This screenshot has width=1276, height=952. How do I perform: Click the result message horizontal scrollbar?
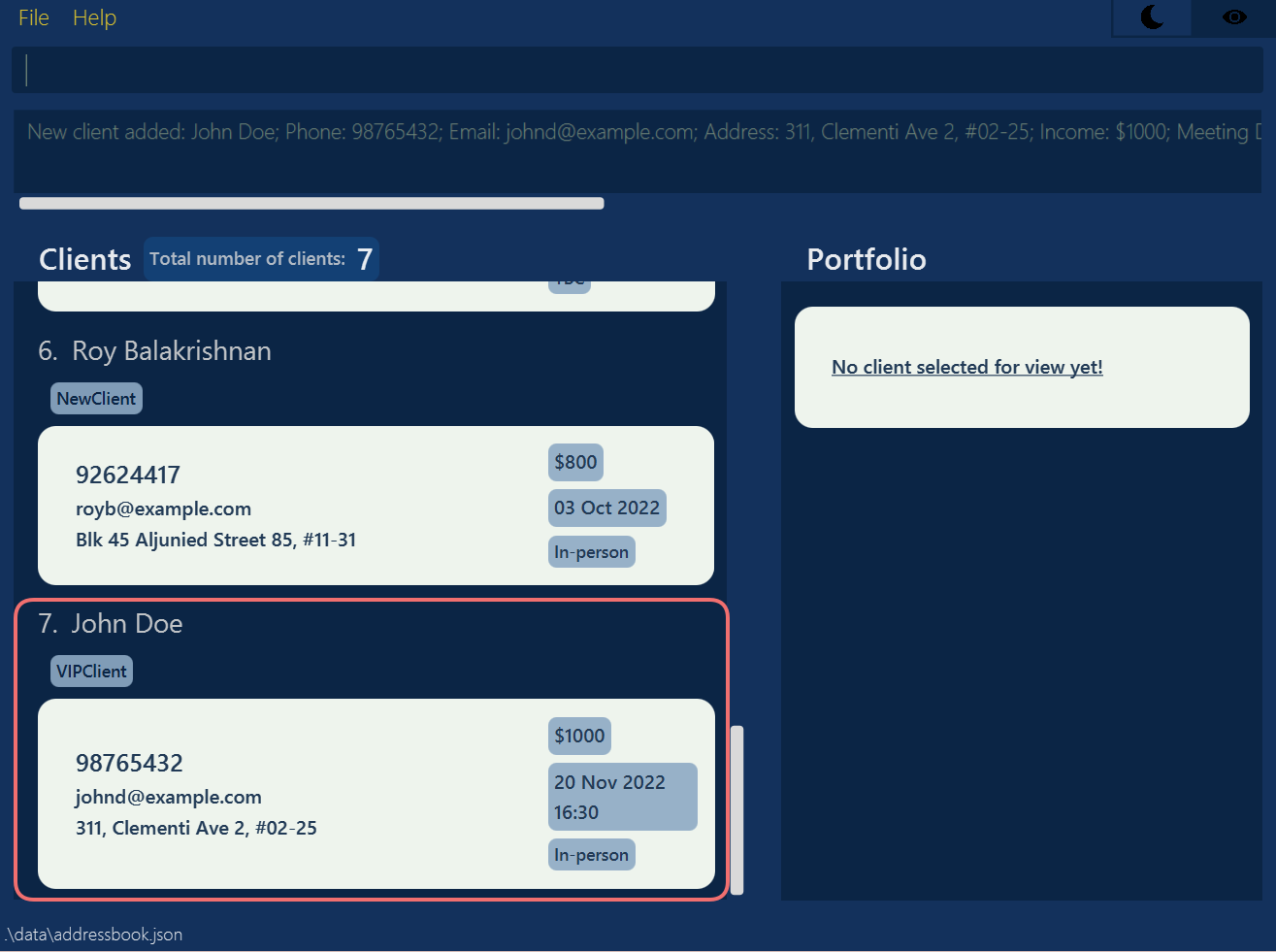tap(311, 203)
